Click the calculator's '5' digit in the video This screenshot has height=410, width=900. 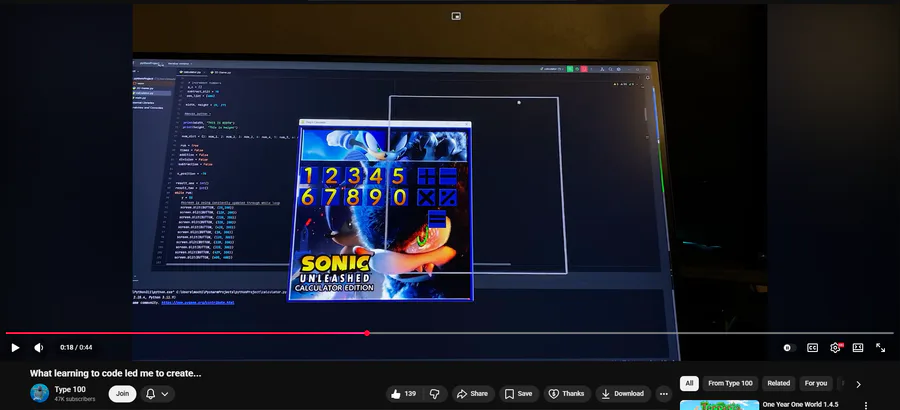(398, 176)
